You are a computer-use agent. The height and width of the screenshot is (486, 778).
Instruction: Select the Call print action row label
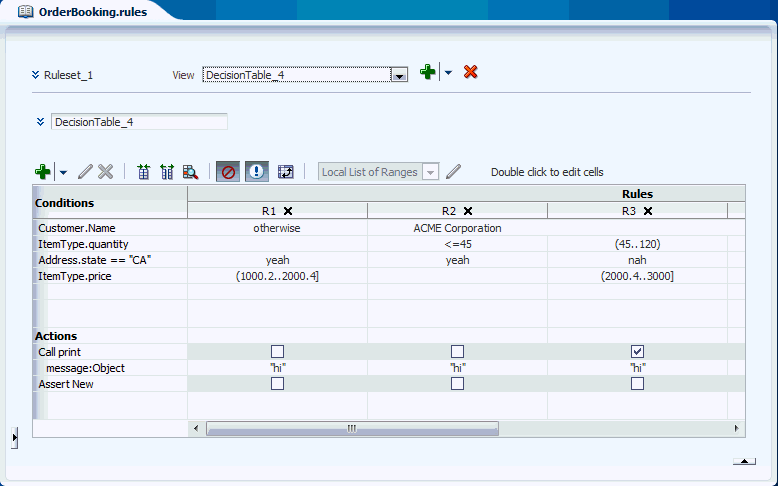[60, 352]
